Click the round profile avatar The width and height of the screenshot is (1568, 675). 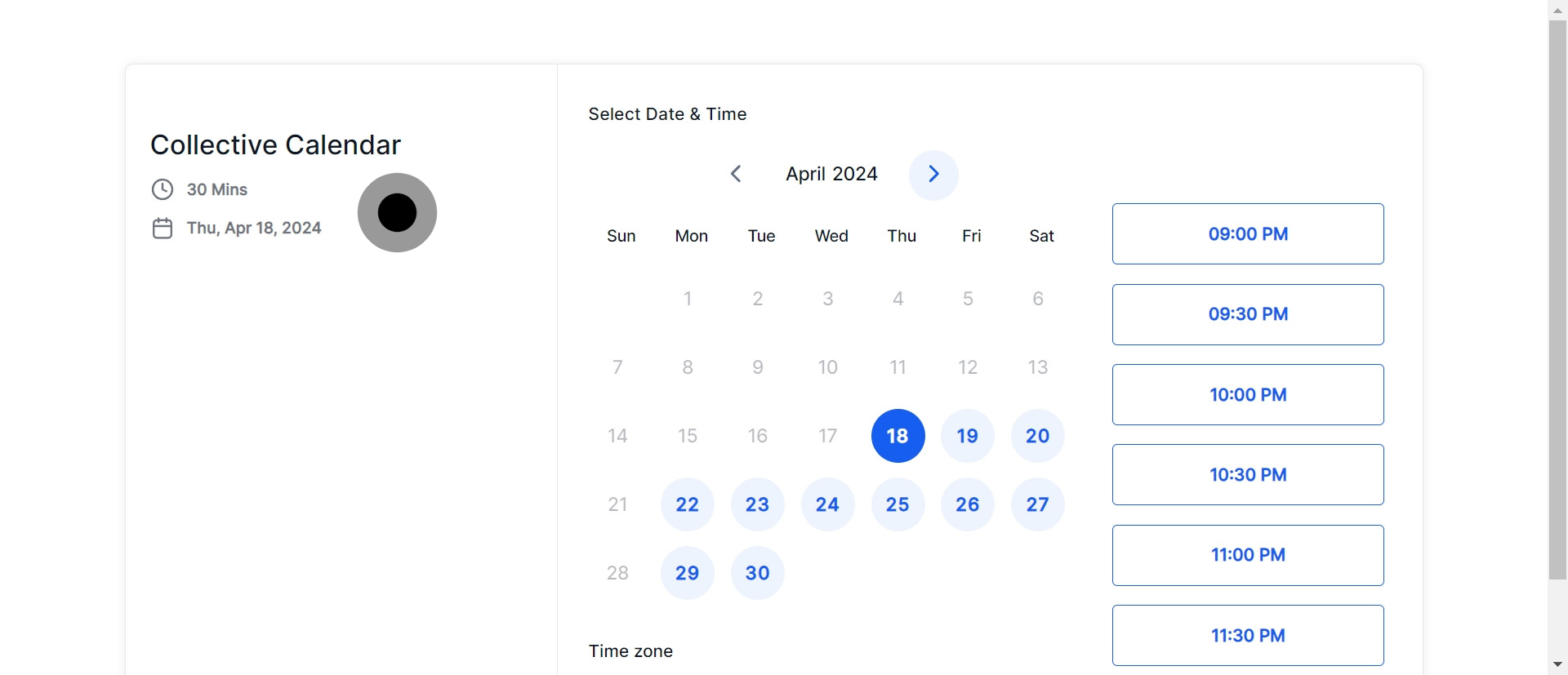[x=397, y=212]
